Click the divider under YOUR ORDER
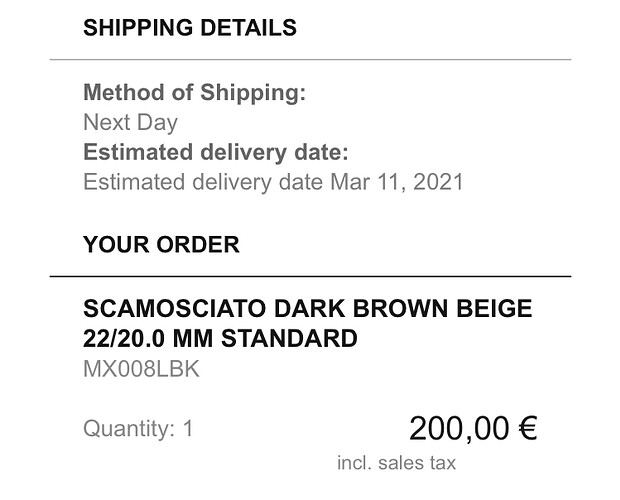This screenshot has height=500, width=620. (x=310, y=276)
